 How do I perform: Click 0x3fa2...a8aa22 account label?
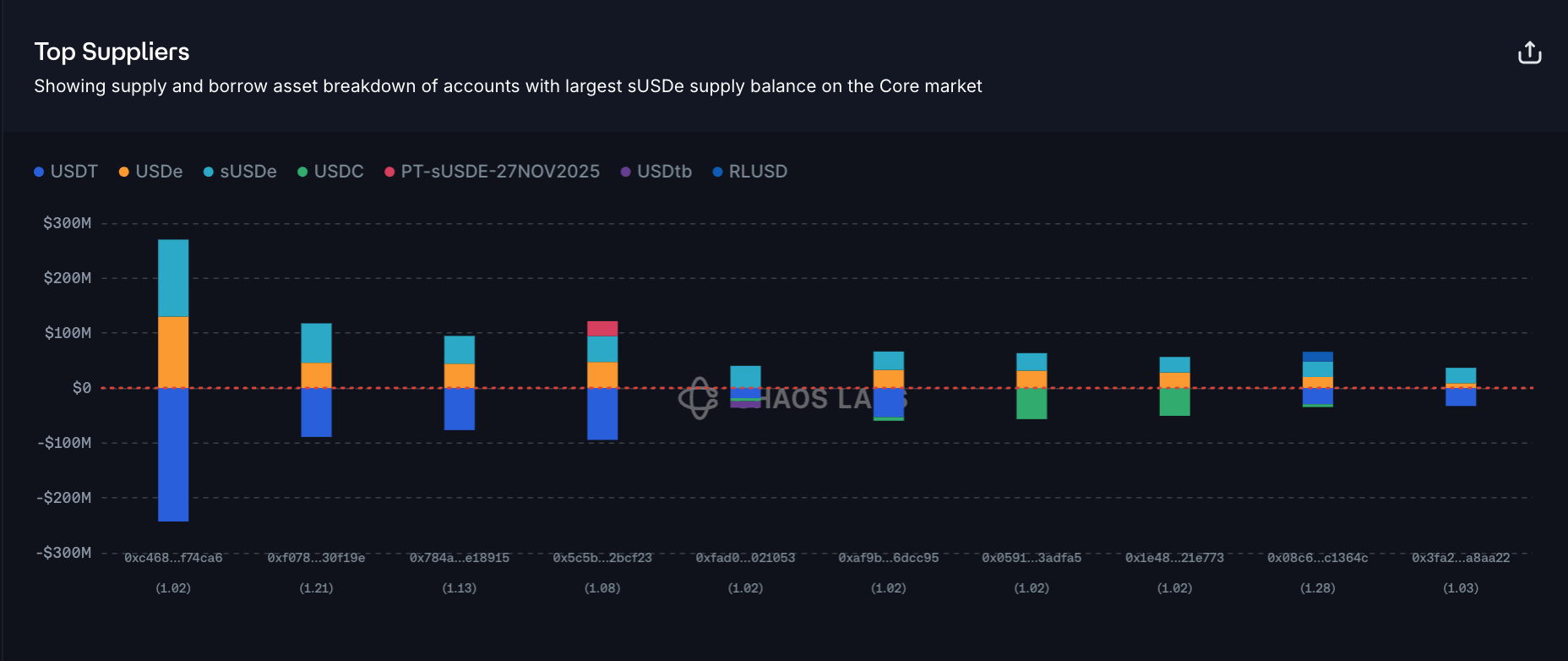(1461, 558)
